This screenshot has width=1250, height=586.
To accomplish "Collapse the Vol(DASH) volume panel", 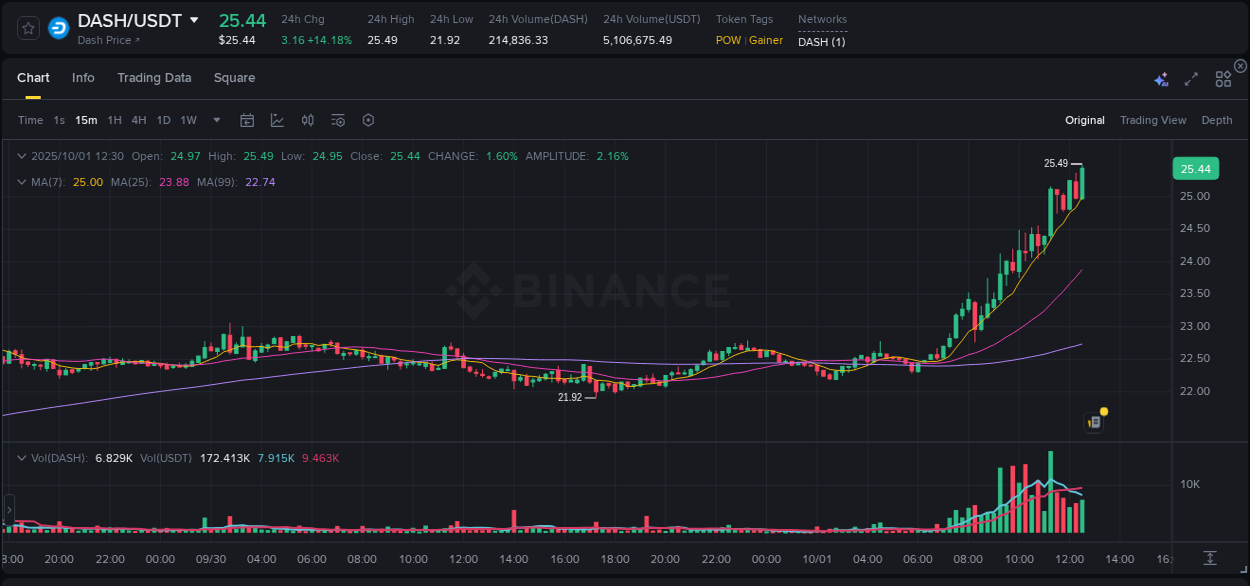I will click(22, 458).
